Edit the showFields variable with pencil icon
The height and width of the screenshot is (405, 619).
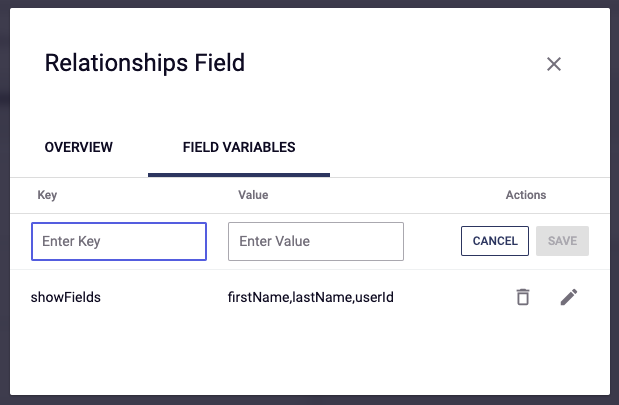tap(569, 297)
